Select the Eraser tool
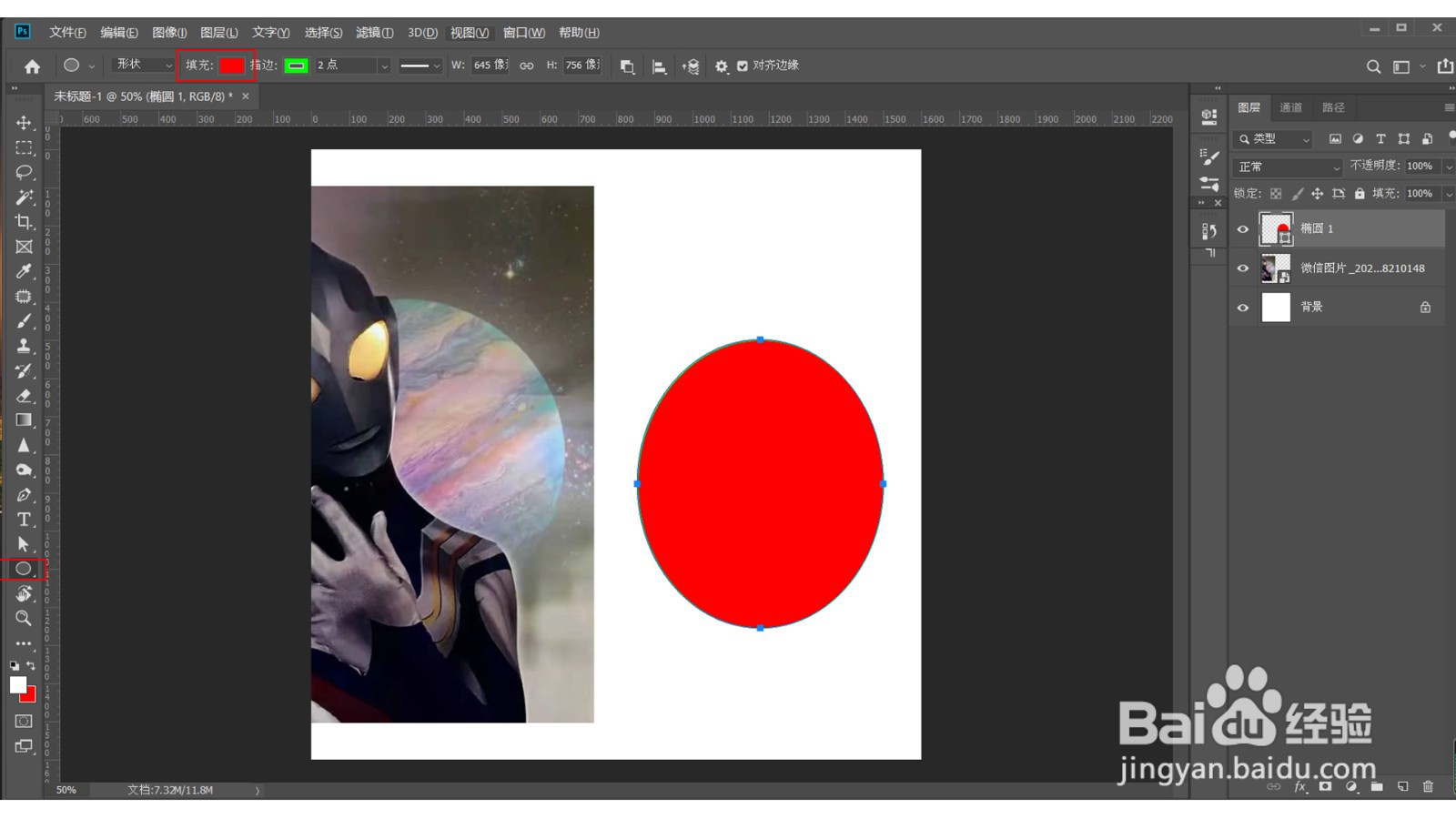 tap(24, 396)
